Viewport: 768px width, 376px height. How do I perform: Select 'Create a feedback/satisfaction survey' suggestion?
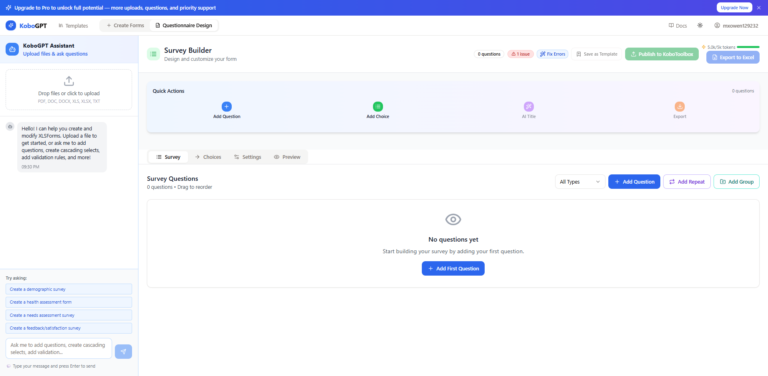click(69, 328)
